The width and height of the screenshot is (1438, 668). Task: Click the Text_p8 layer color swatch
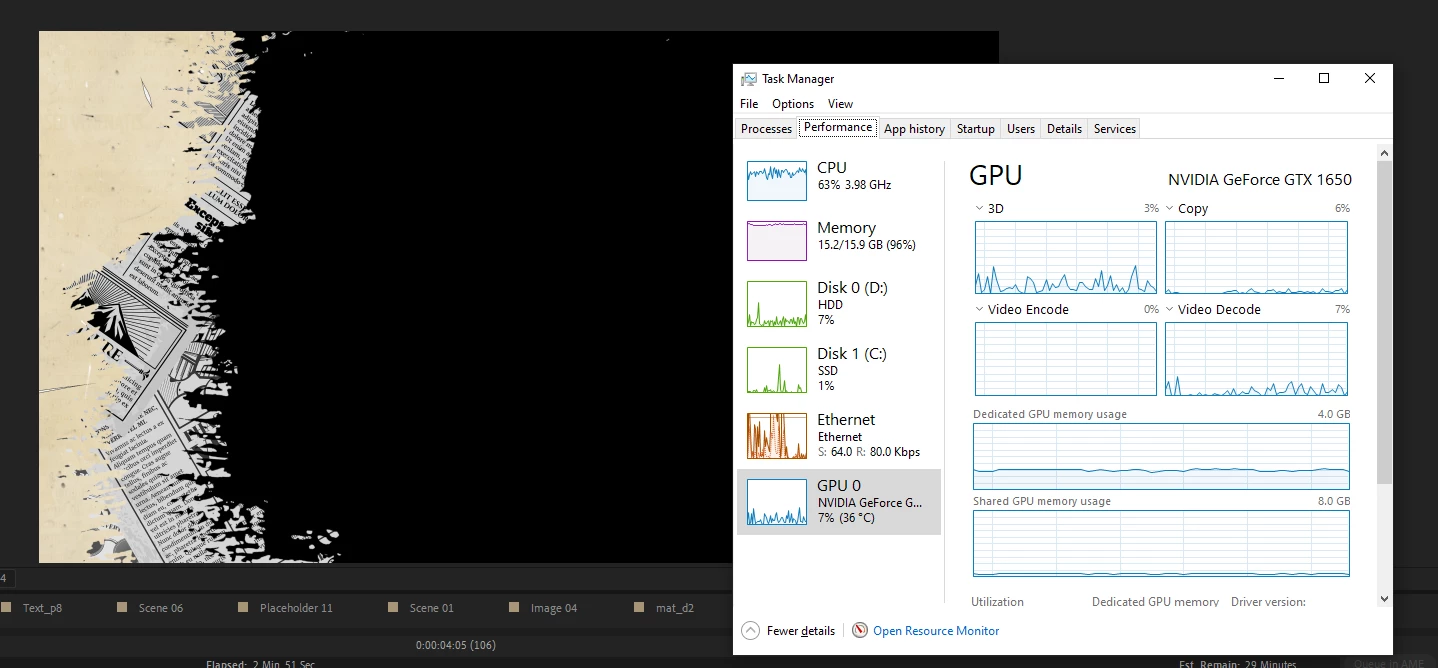pyautogui.click(x=6, y=607)
